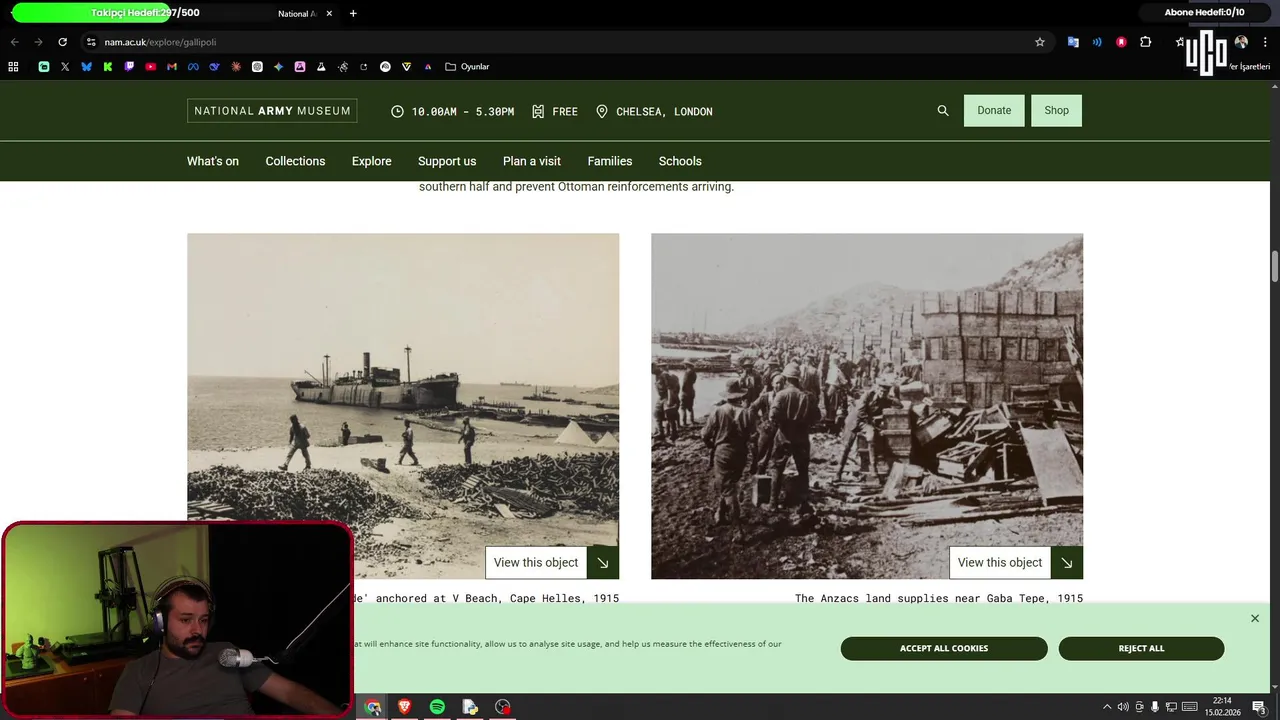Click the National Army Museum logo
This screenshot has width=1280, height=720.
tap(272, 111)
